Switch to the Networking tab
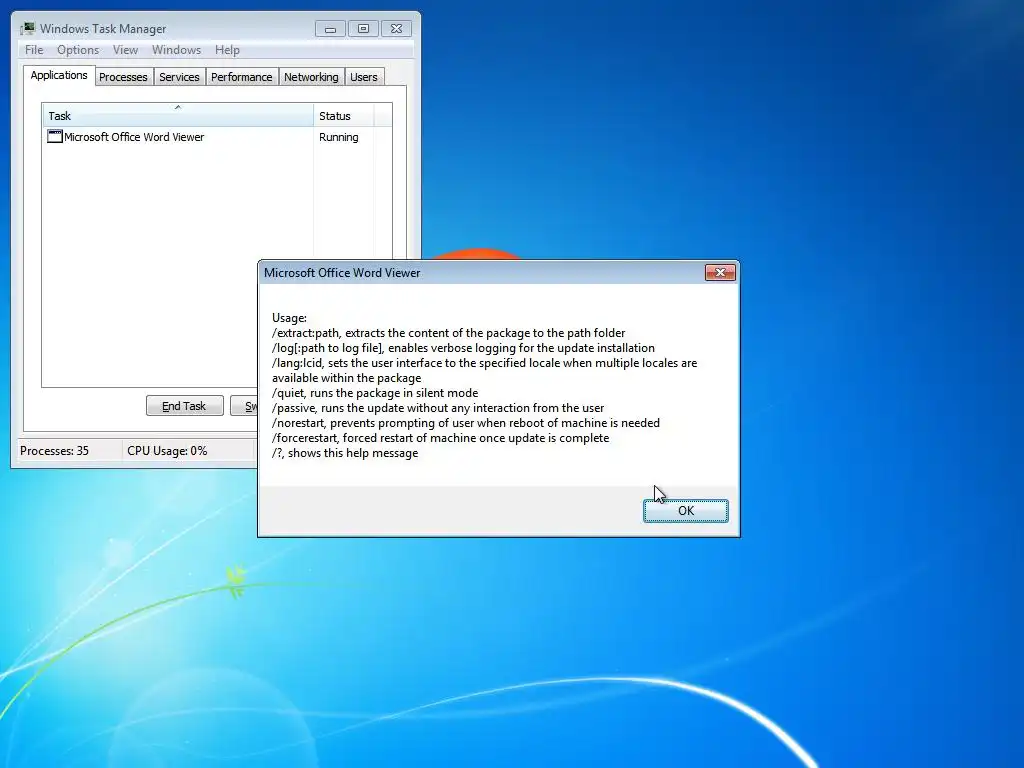 (311, 77)
